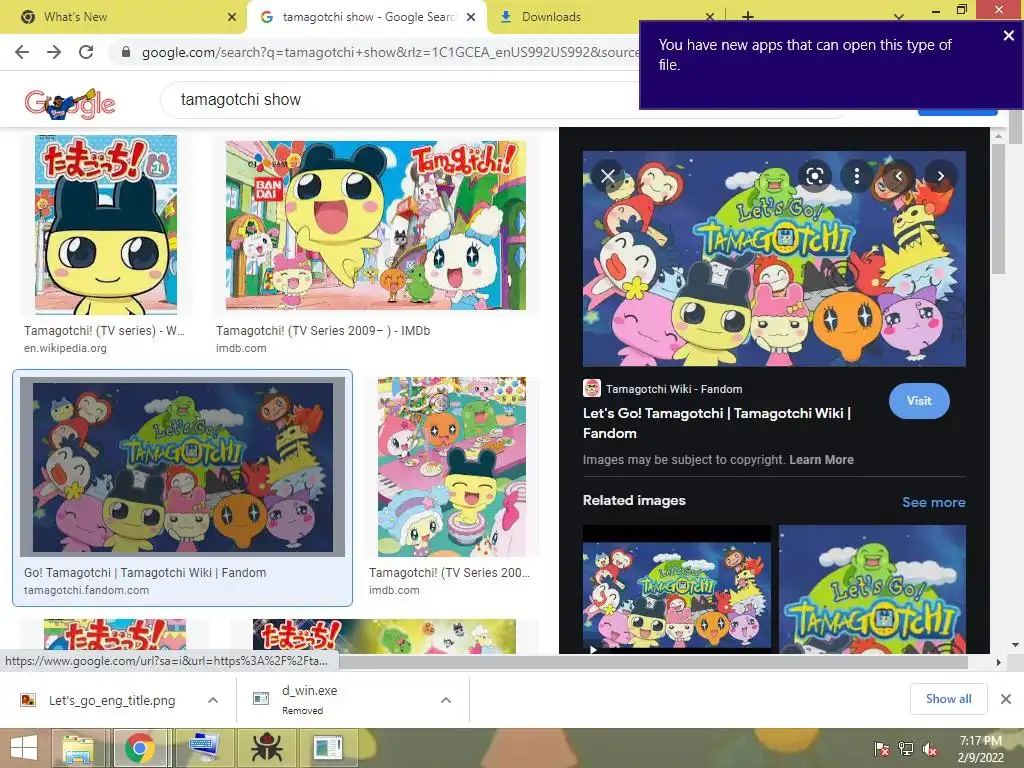Click right arrow of horizontal scrollbar

(998, 662)
